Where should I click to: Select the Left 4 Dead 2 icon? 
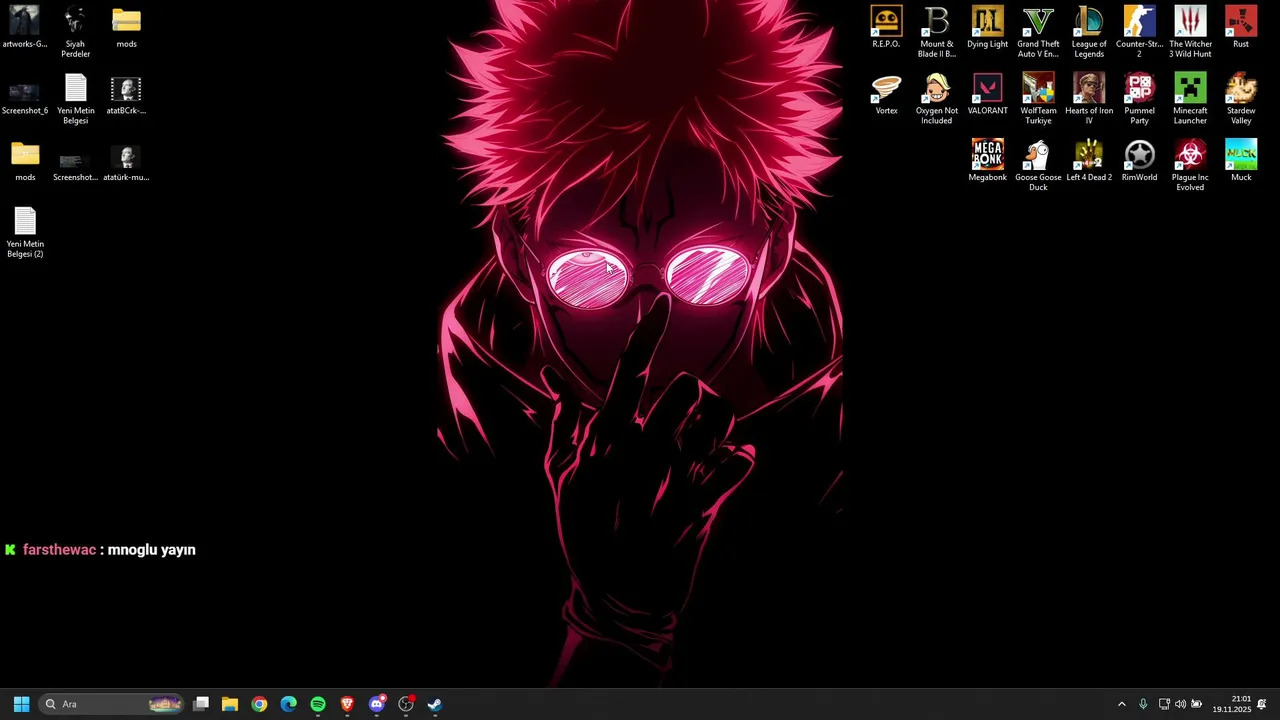click(x=1089, y=162)
